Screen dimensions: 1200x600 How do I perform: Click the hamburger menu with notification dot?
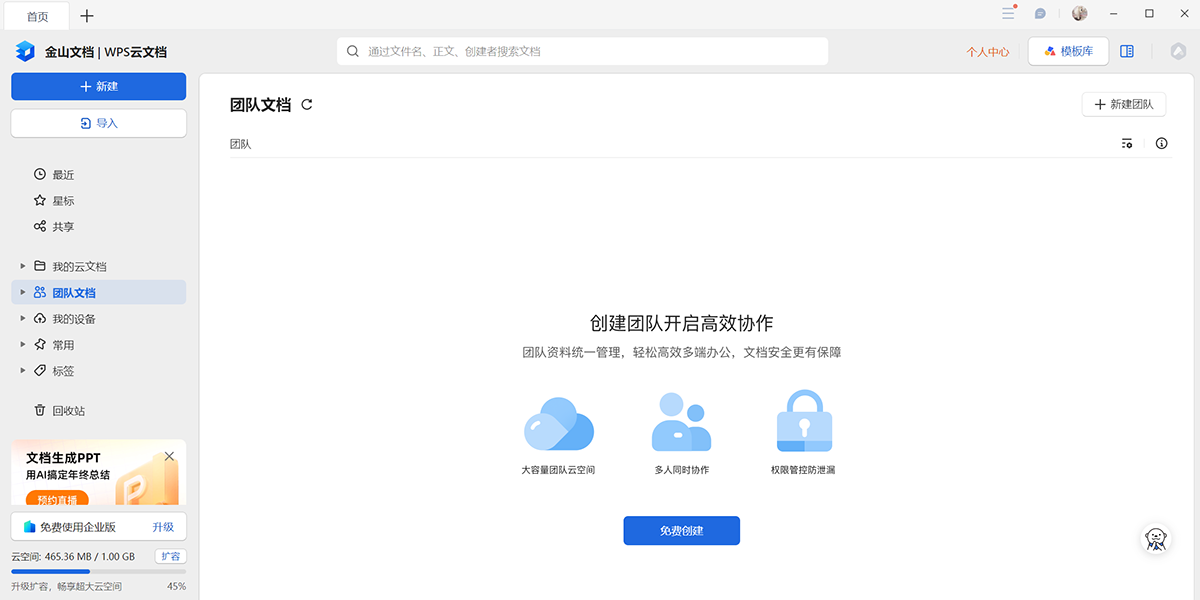1008,14
